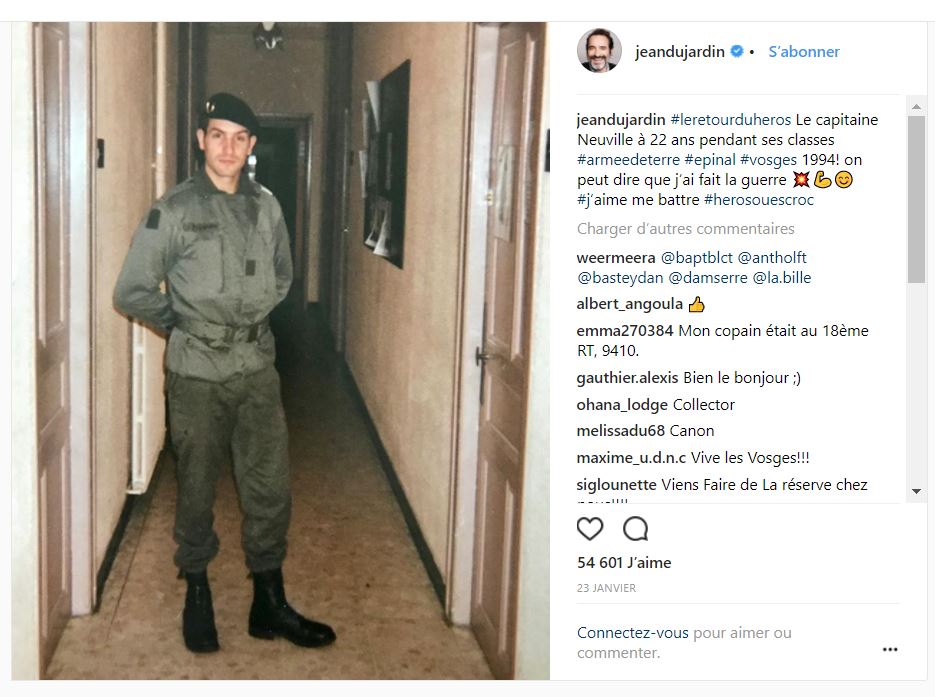Viewport: 935px width, 697px height.
Task: Click the scrollbar down arrow
Action: click(x=916, y=491)
